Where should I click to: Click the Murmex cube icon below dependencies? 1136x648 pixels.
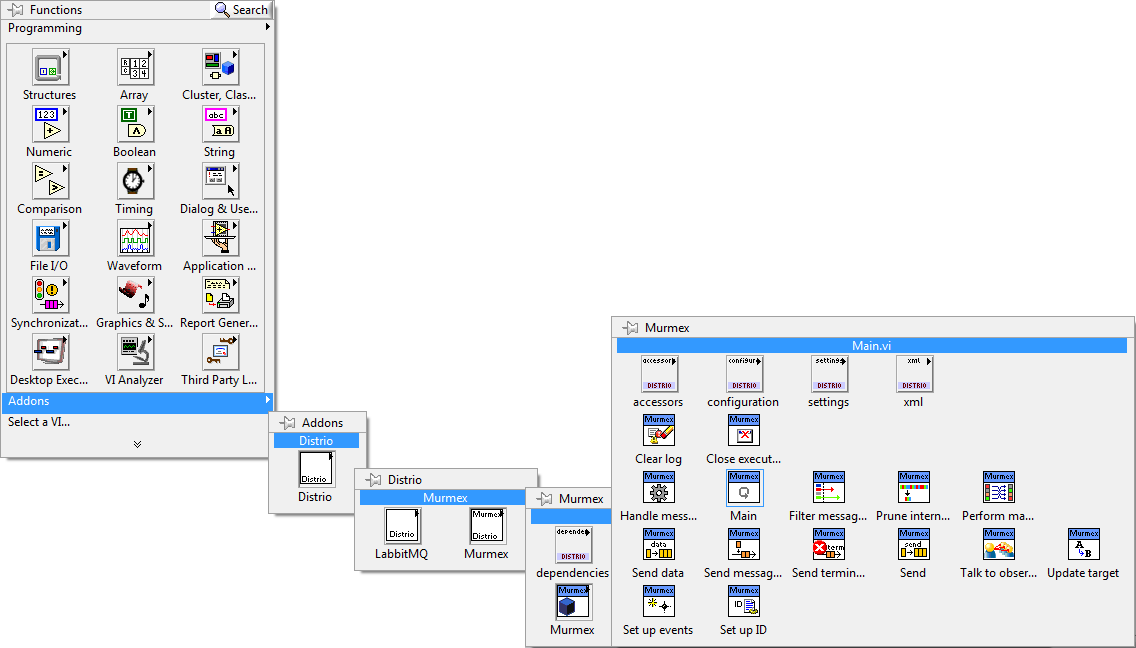tap(573, 602)
